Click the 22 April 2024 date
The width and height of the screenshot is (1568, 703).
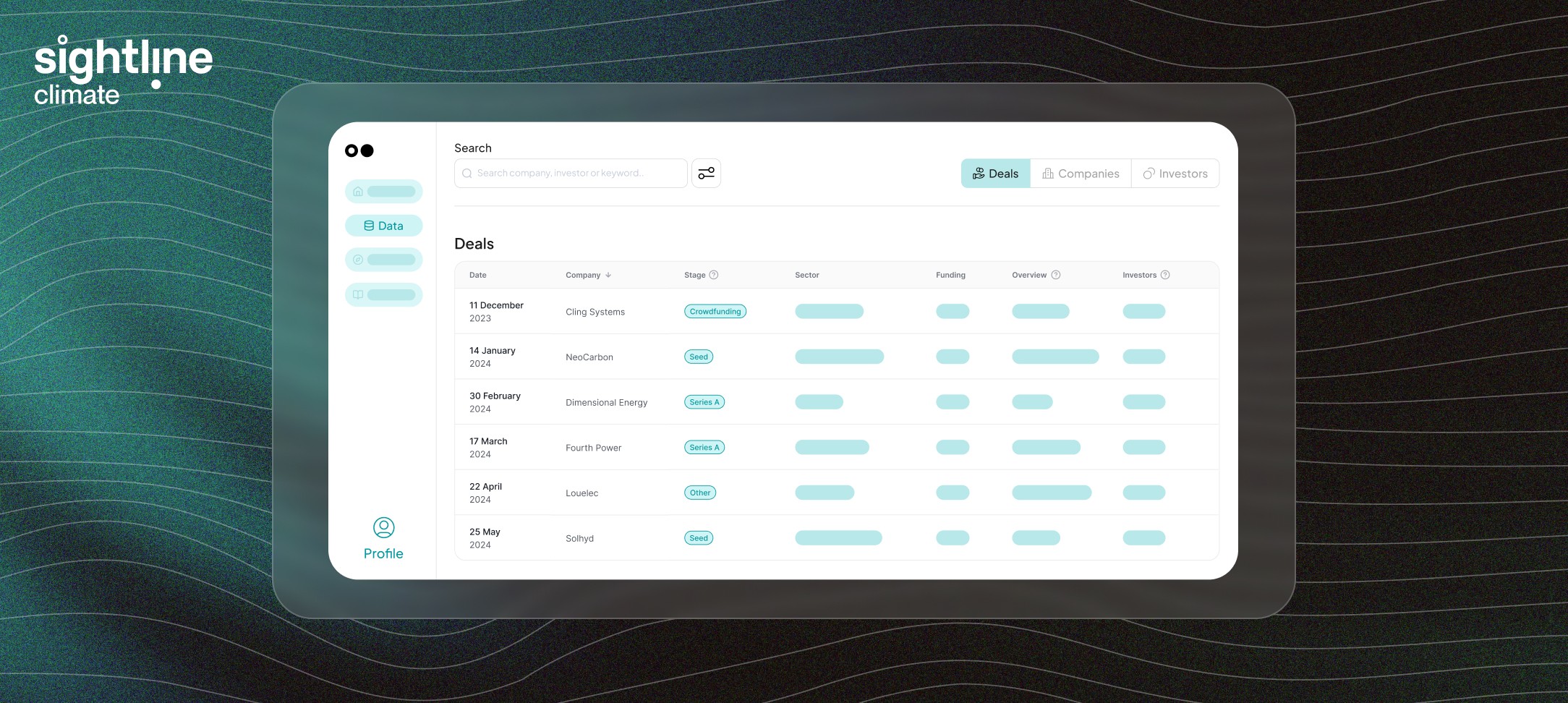(485, 493)
